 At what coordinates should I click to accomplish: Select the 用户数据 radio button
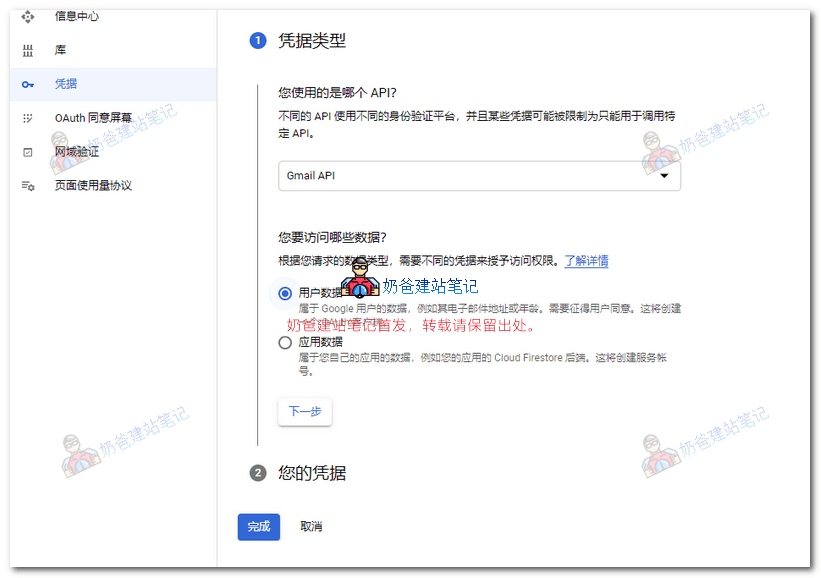283,293
